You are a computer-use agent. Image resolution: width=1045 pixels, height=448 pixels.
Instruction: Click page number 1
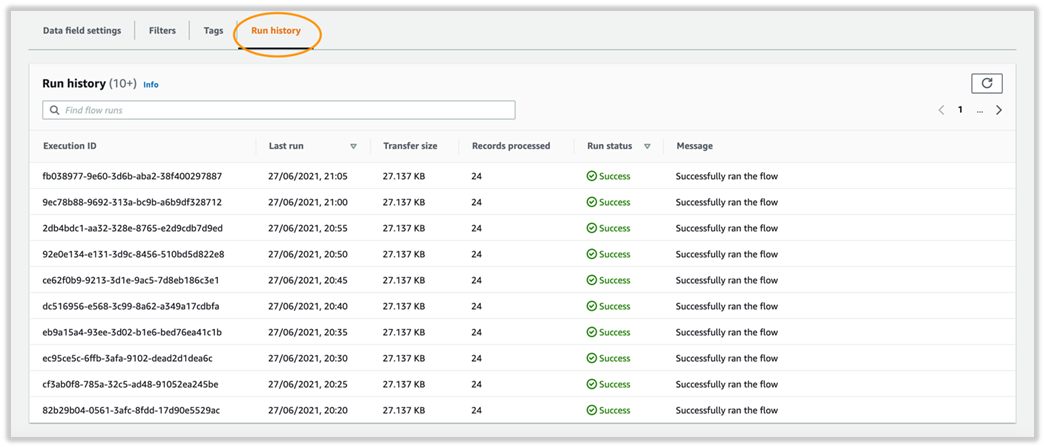click(x=960, y=110)
